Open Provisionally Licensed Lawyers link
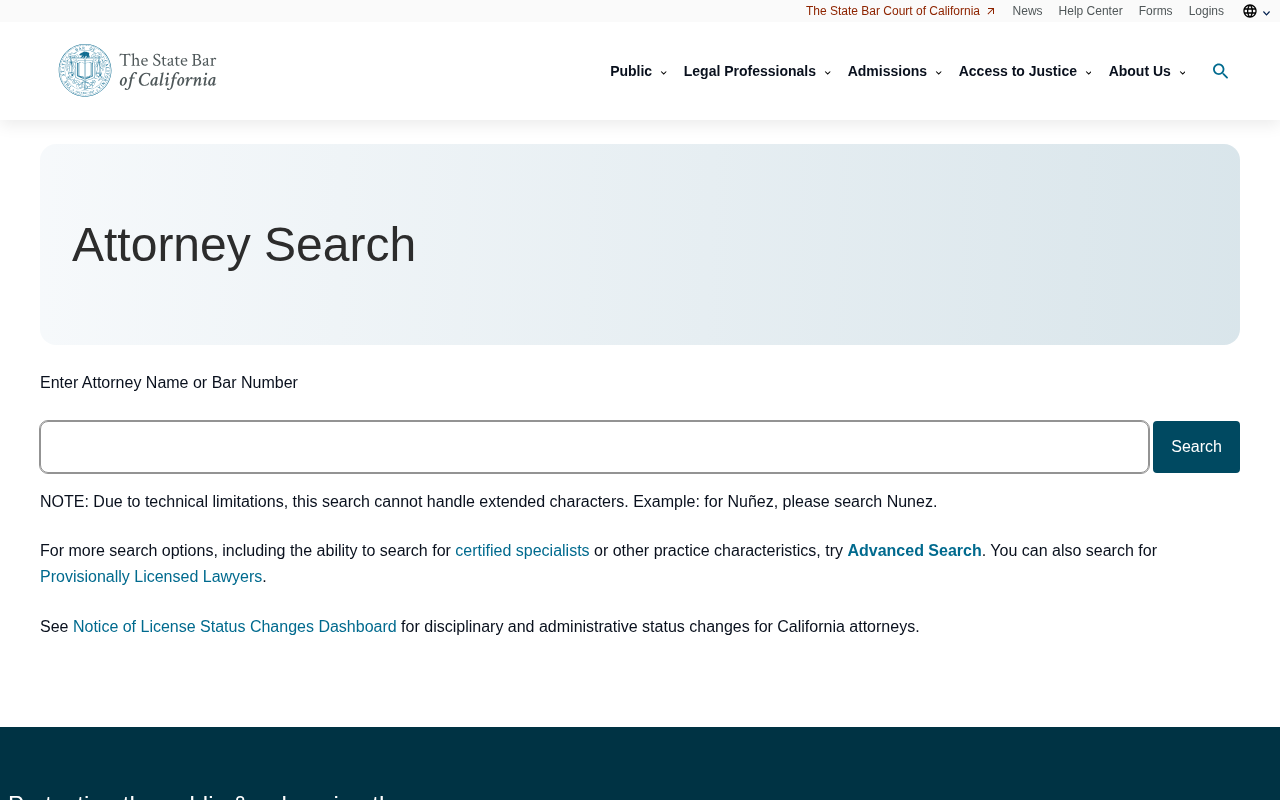The width and height of the screenshot is (1280, 800). (151, 577)
